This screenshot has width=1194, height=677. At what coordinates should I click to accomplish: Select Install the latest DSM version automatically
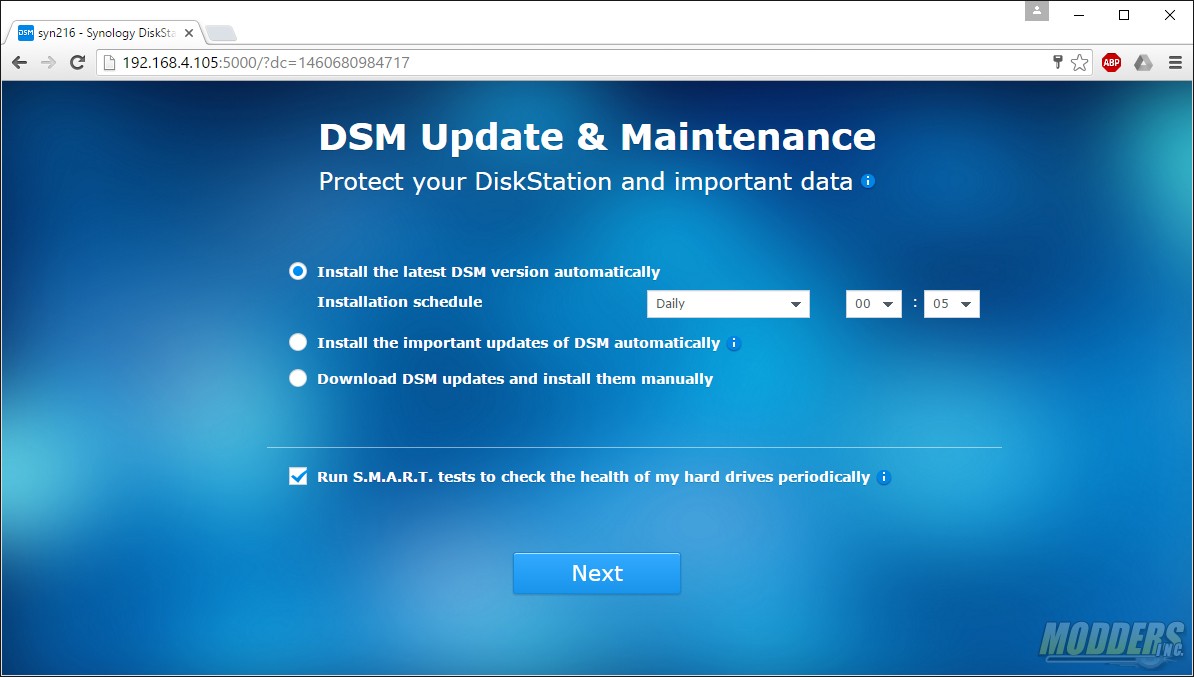(x=298, y=271)
